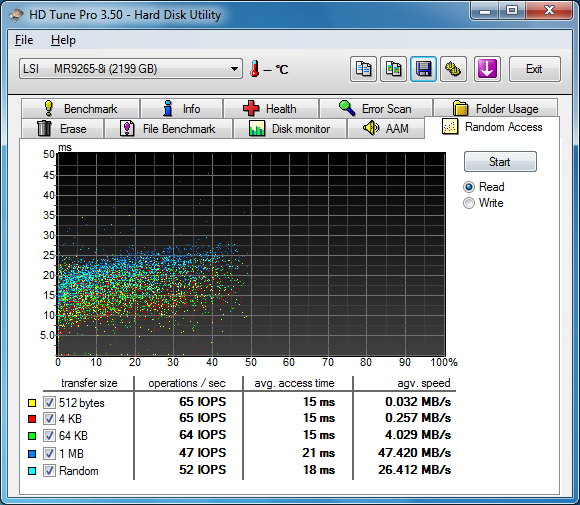
Task: Expand the LSI MR9265-8i drive dropdown
Action: tap(131, 69)
